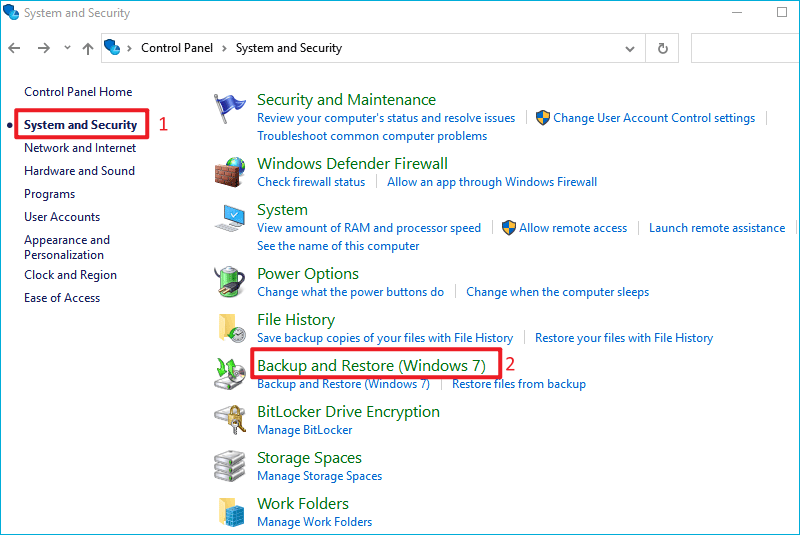Open Control Panel Home
The image size is (800, 535).
click(x=78, y=92)
